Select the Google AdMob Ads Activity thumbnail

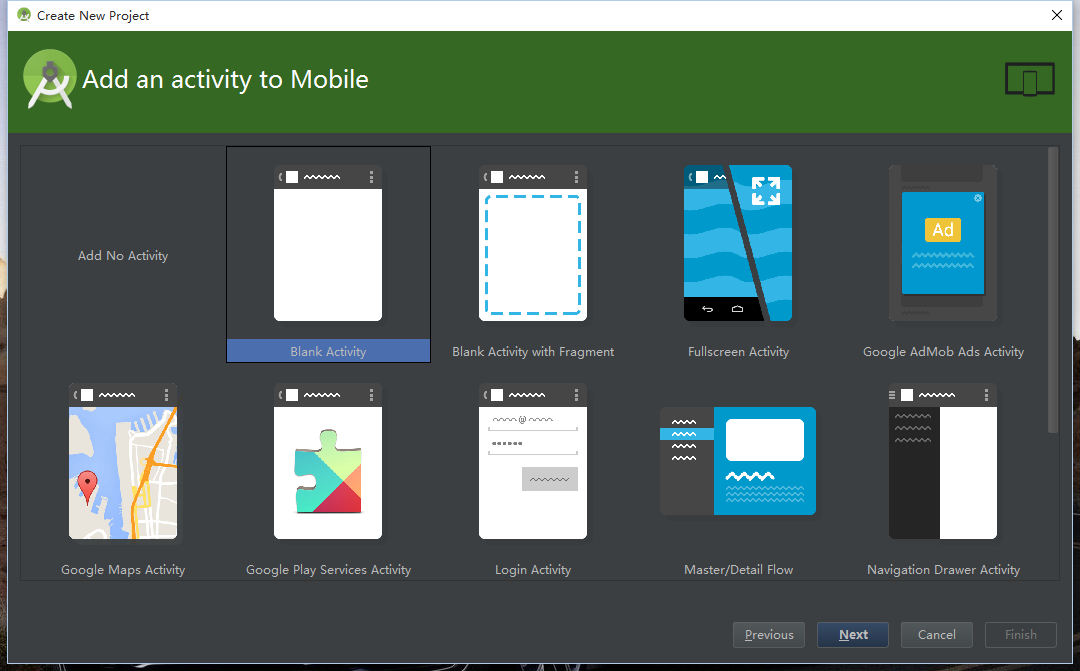pyautogui.click(x=943, y=243)
